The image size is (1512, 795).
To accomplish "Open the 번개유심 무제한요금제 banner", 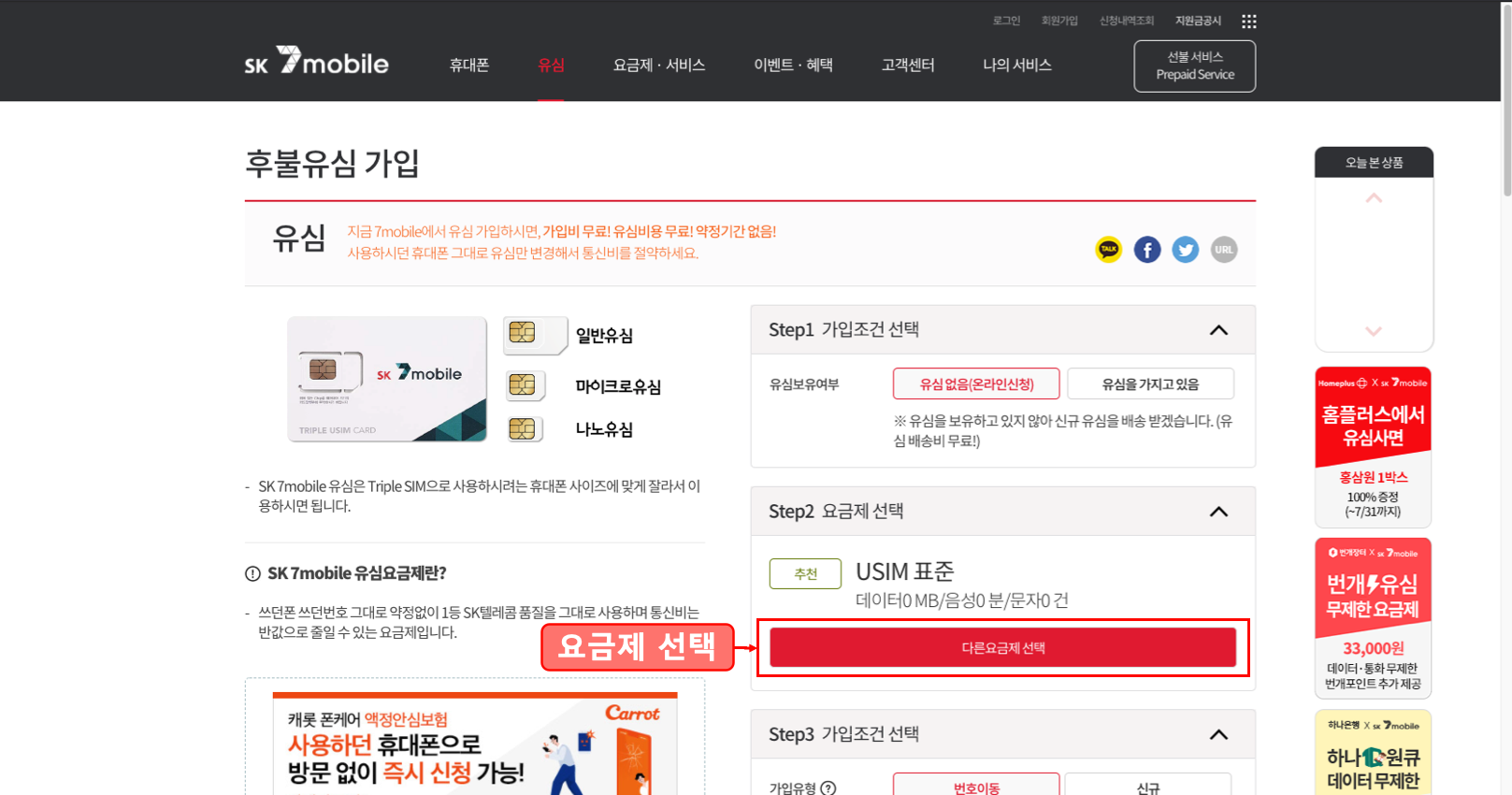I will 1373,617.
